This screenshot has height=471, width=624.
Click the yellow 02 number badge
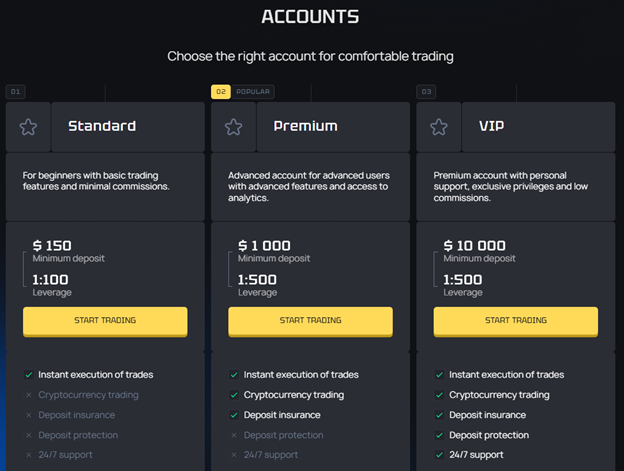pos(220,92)
